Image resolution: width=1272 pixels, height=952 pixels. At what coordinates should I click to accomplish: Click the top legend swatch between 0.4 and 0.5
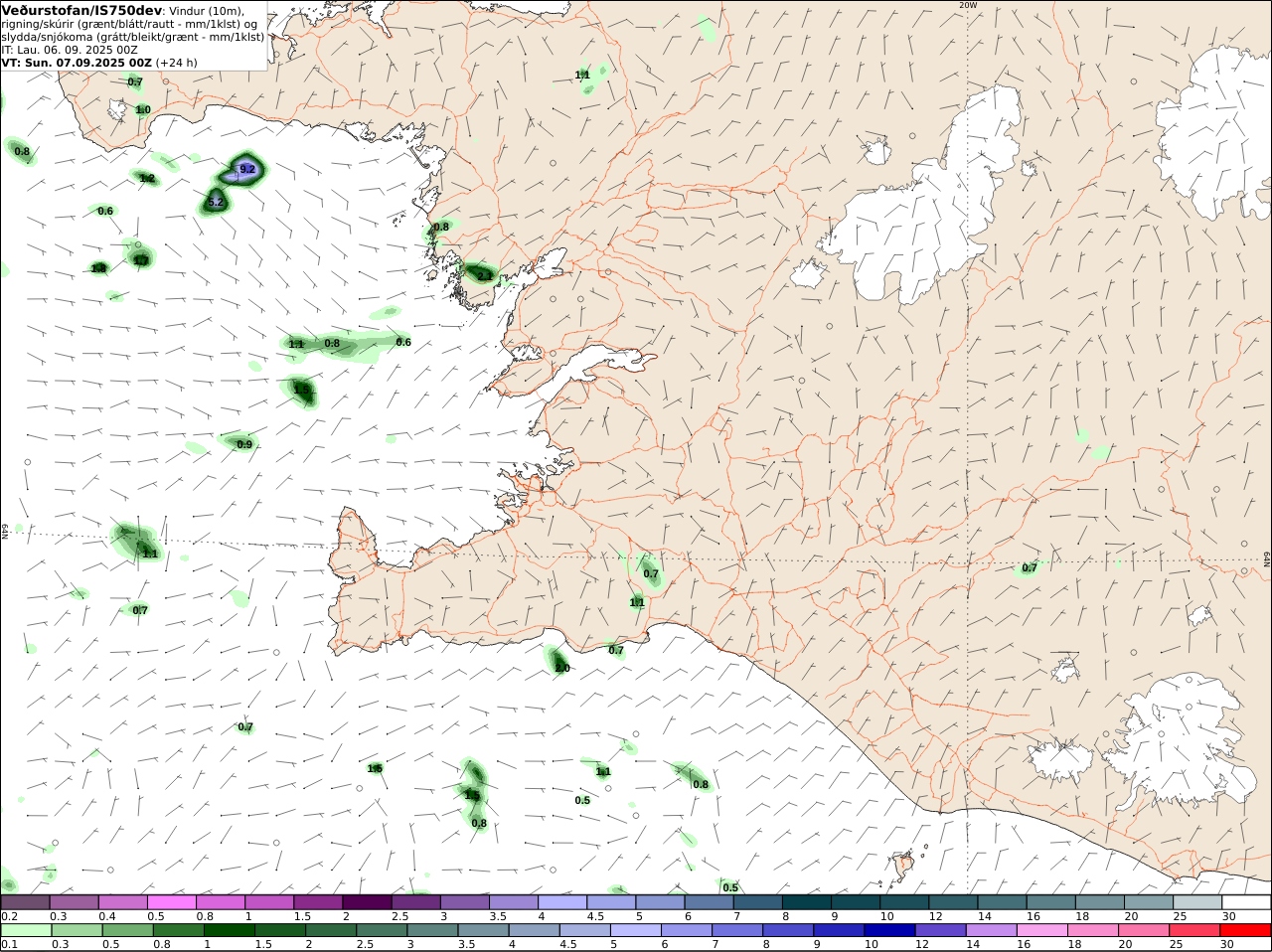point(123,902)
